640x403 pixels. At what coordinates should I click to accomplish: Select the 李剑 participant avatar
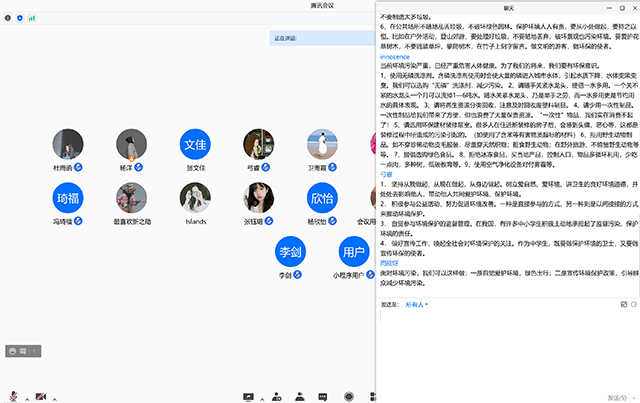[291, 251]
